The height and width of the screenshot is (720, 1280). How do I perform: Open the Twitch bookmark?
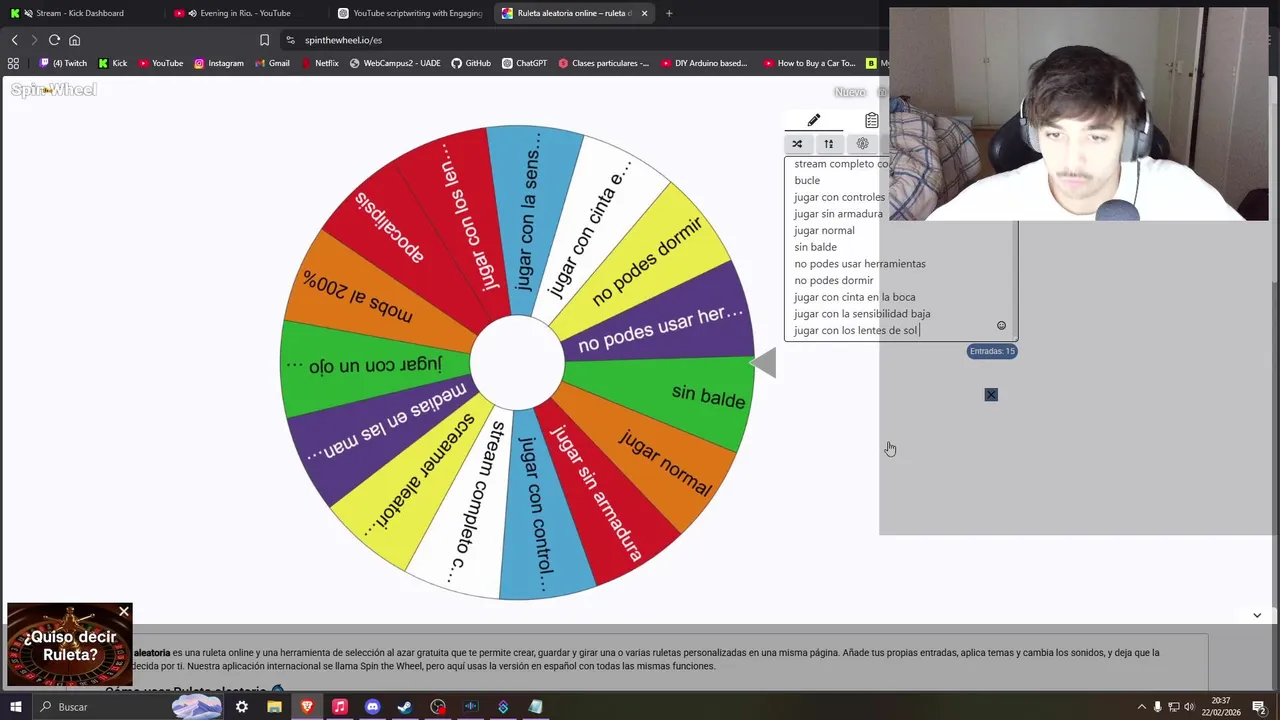(63, 63)
